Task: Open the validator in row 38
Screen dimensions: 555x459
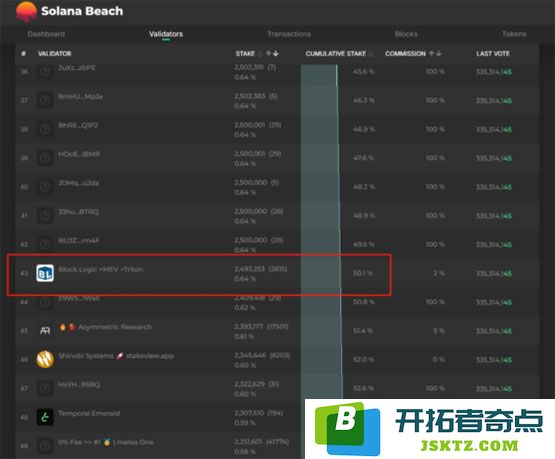Action: [78, 125]
